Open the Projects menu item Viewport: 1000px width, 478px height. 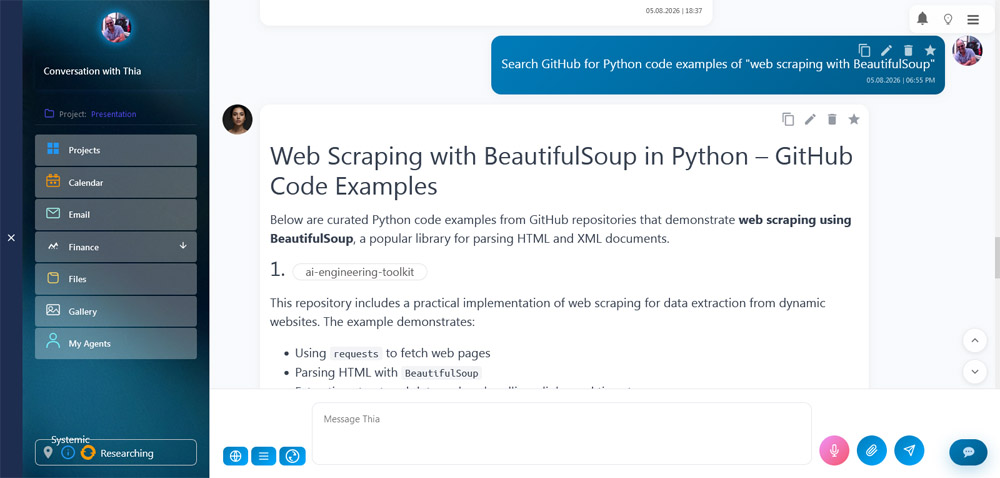click(x=115, y=150)
